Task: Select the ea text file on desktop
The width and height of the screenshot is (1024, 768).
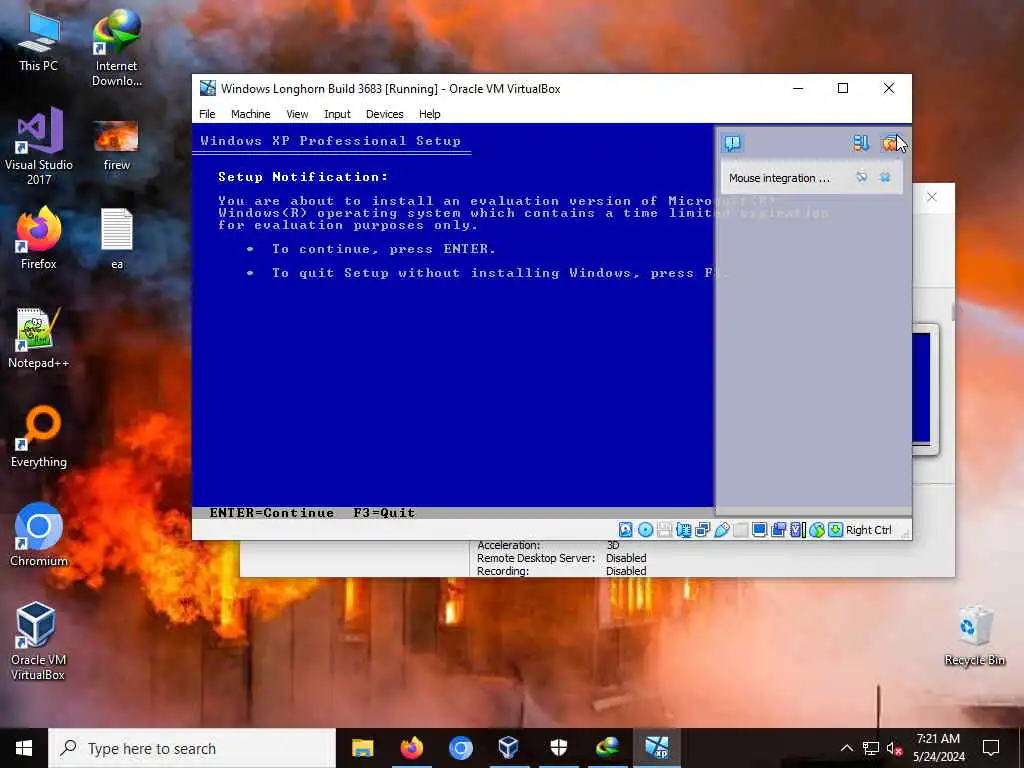Action: 116,238
